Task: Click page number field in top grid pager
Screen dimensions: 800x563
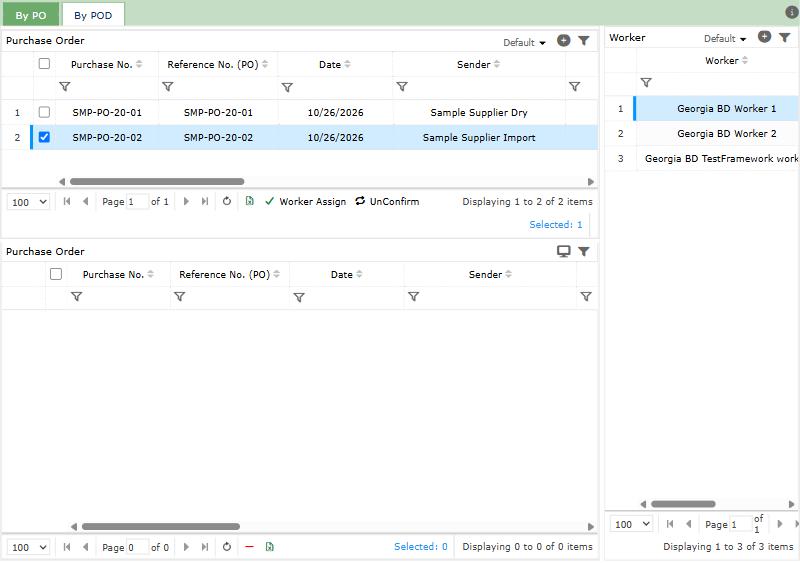Action: [137, 202]
